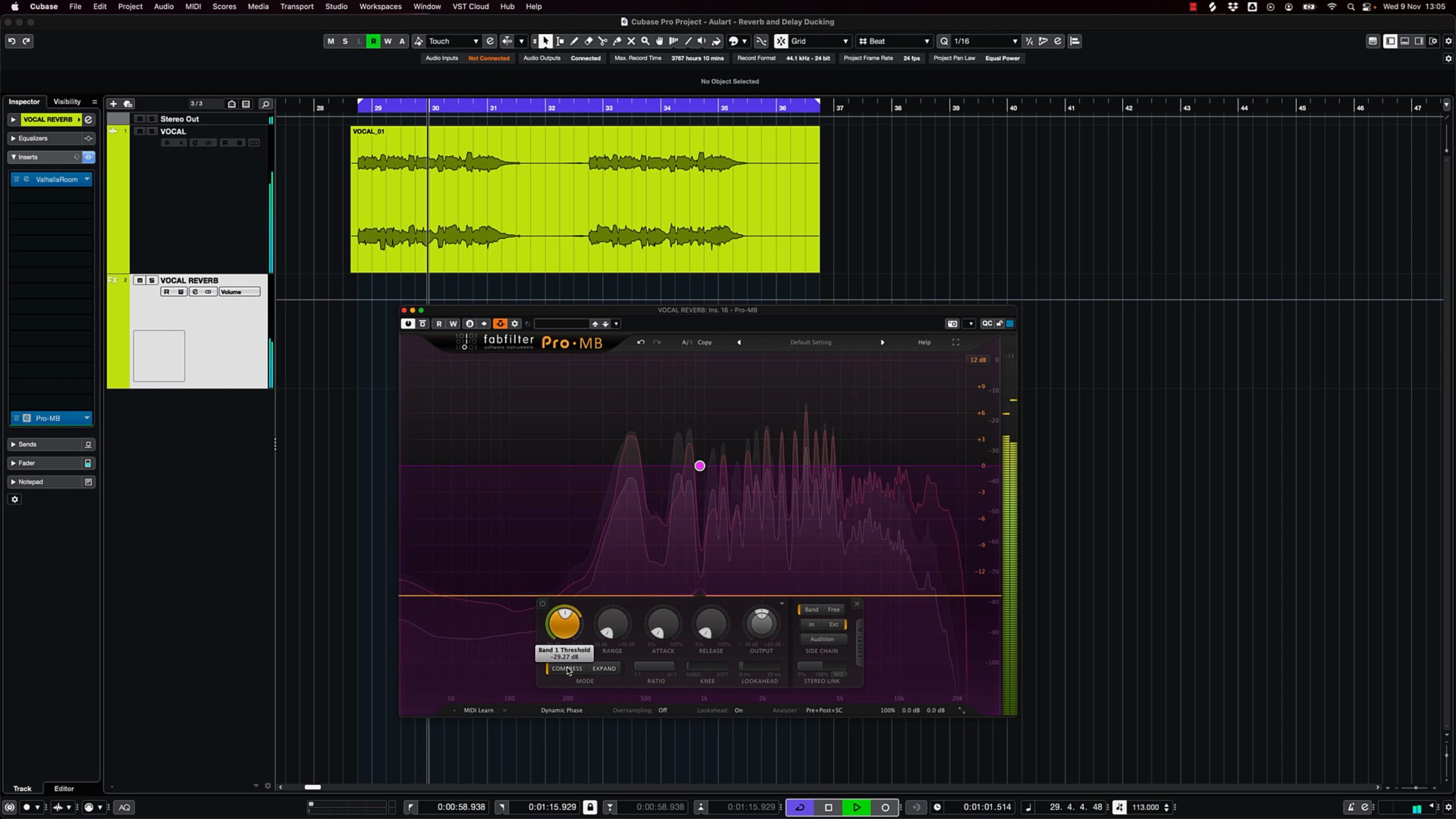Solo the VOCAL REVERB track

tap(152, 280)
